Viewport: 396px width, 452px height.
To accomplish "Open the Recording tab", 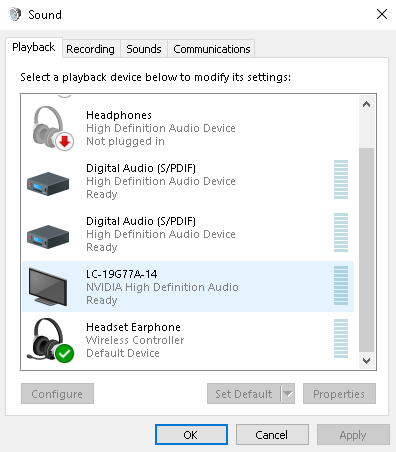I will point(90,49).
